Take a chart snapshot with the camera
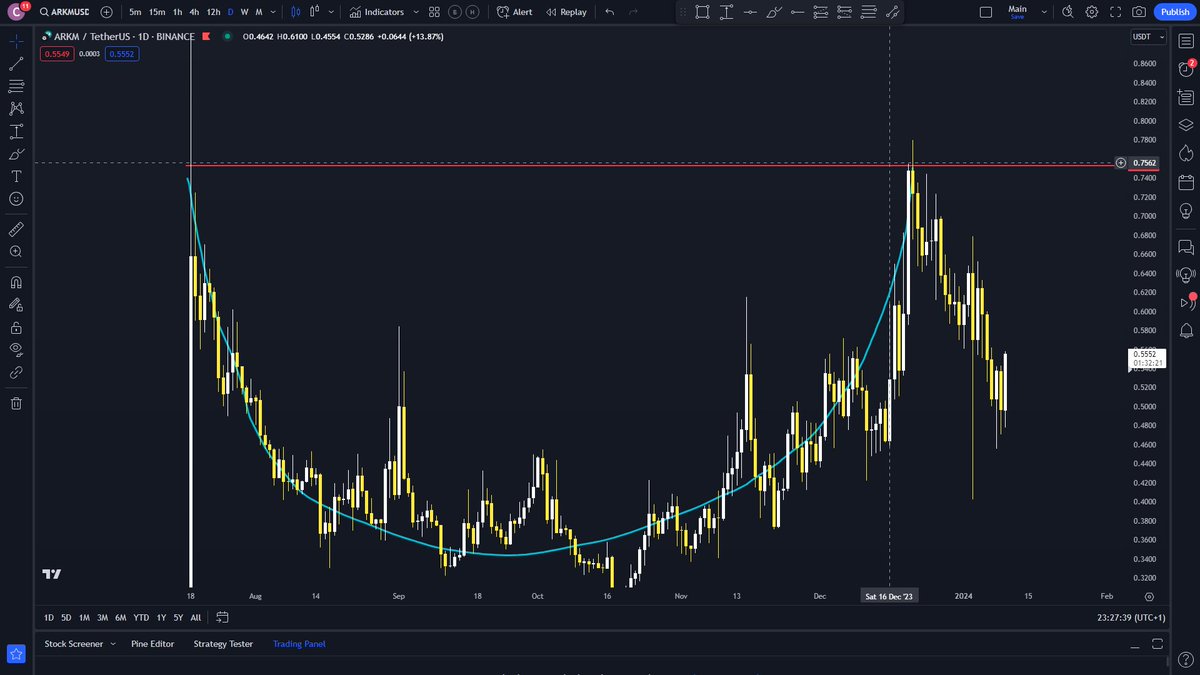Viewport: 1200px width, 675px height. [x=1138, y=12]
